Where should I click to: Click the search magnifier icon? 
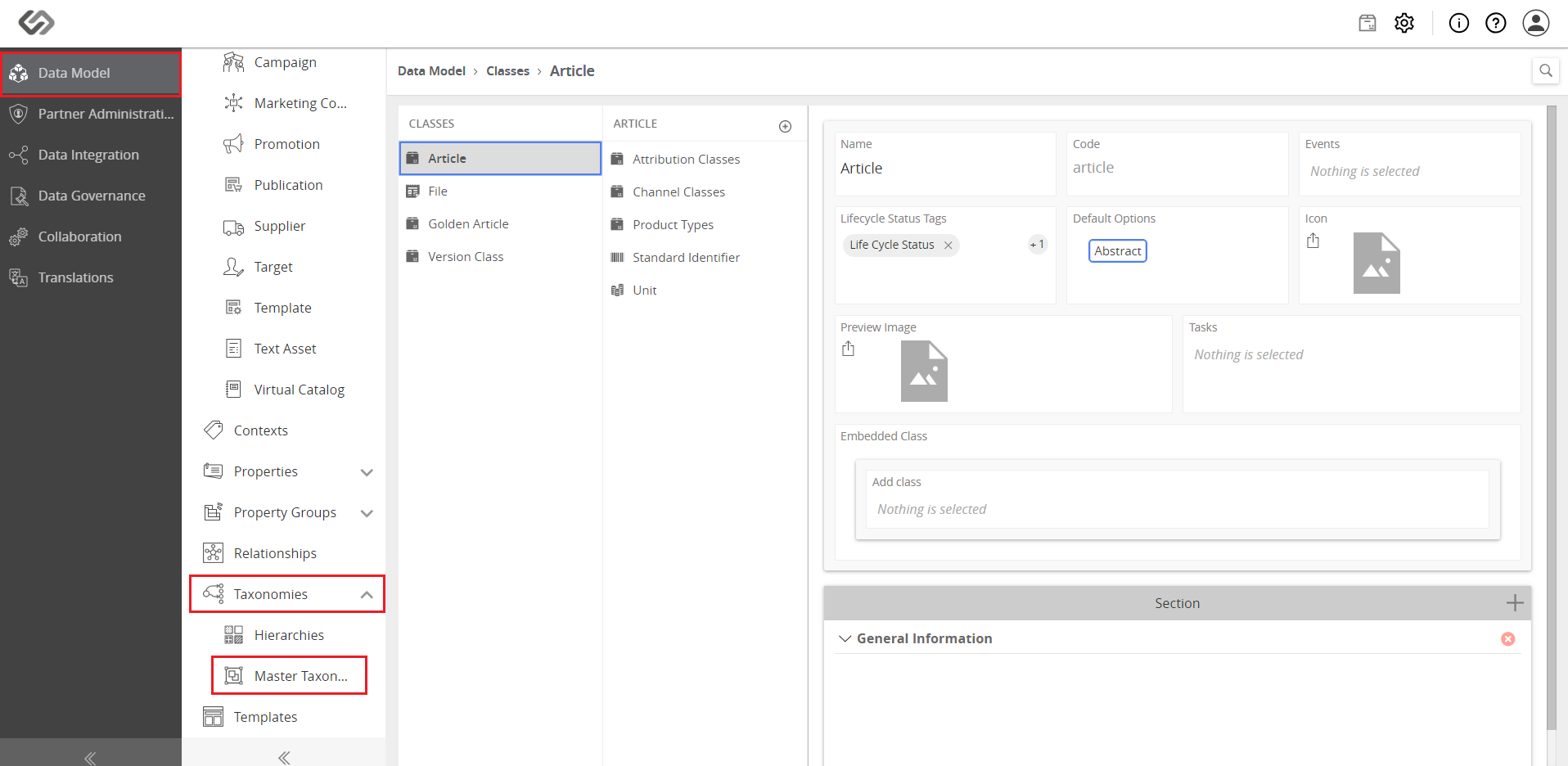coord(1546,70)
